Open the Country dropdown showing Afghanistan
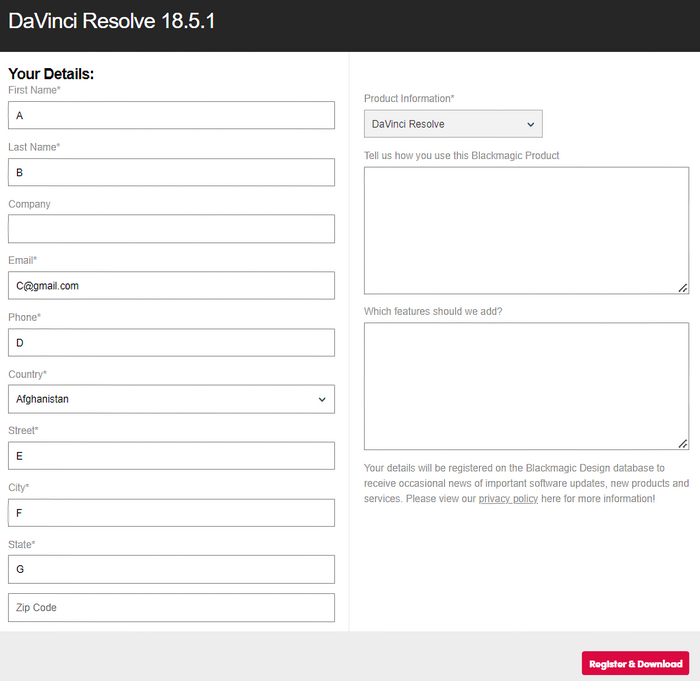 [x=171, y=399]
